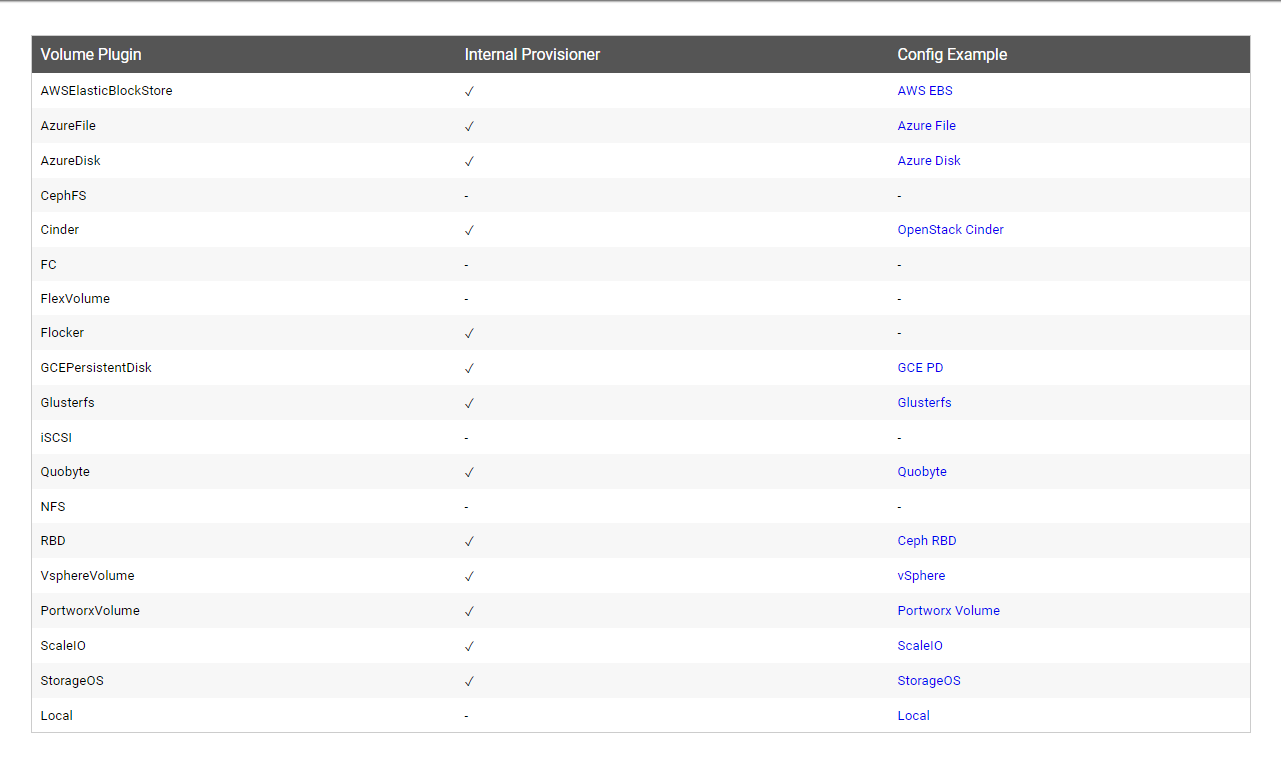Image resolution: width=1281 pixels, height=762 pixels.
Task: Click the checkmark in RBD row
Action: point(469,541)
